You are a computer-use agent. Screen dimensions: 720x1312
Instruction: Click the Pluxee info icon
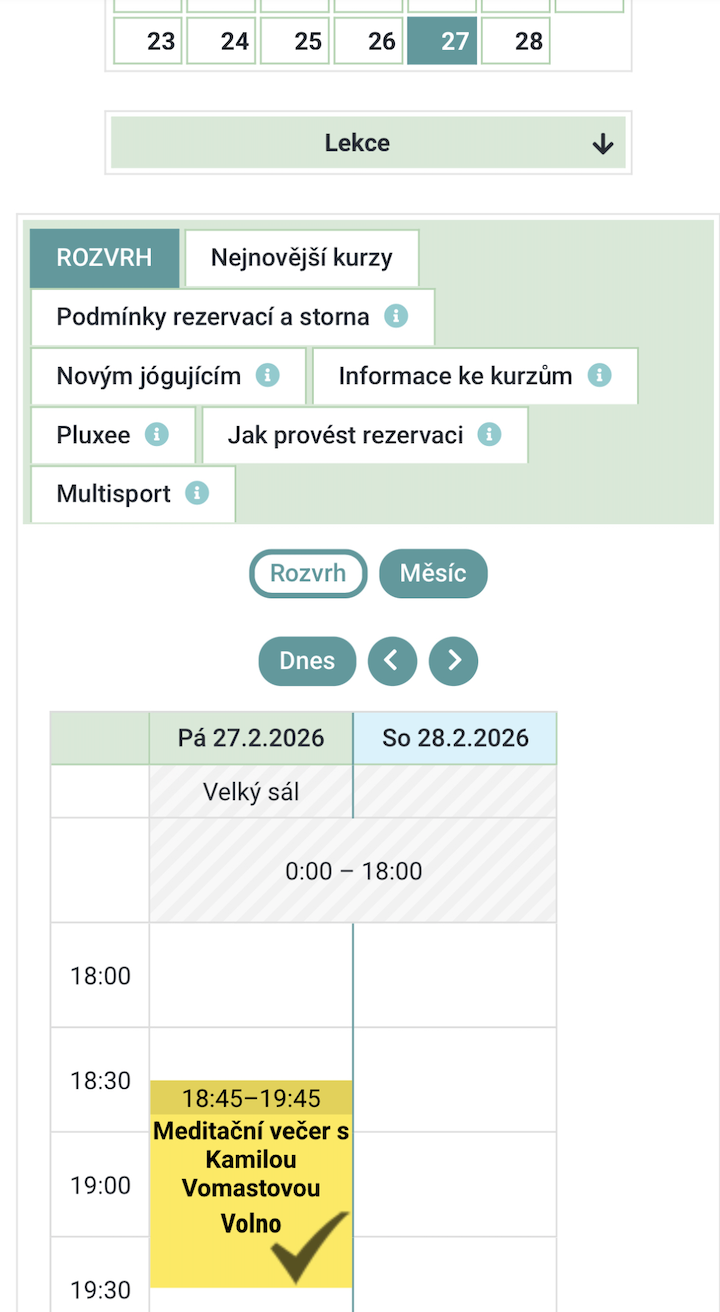[x=157, y=434]
